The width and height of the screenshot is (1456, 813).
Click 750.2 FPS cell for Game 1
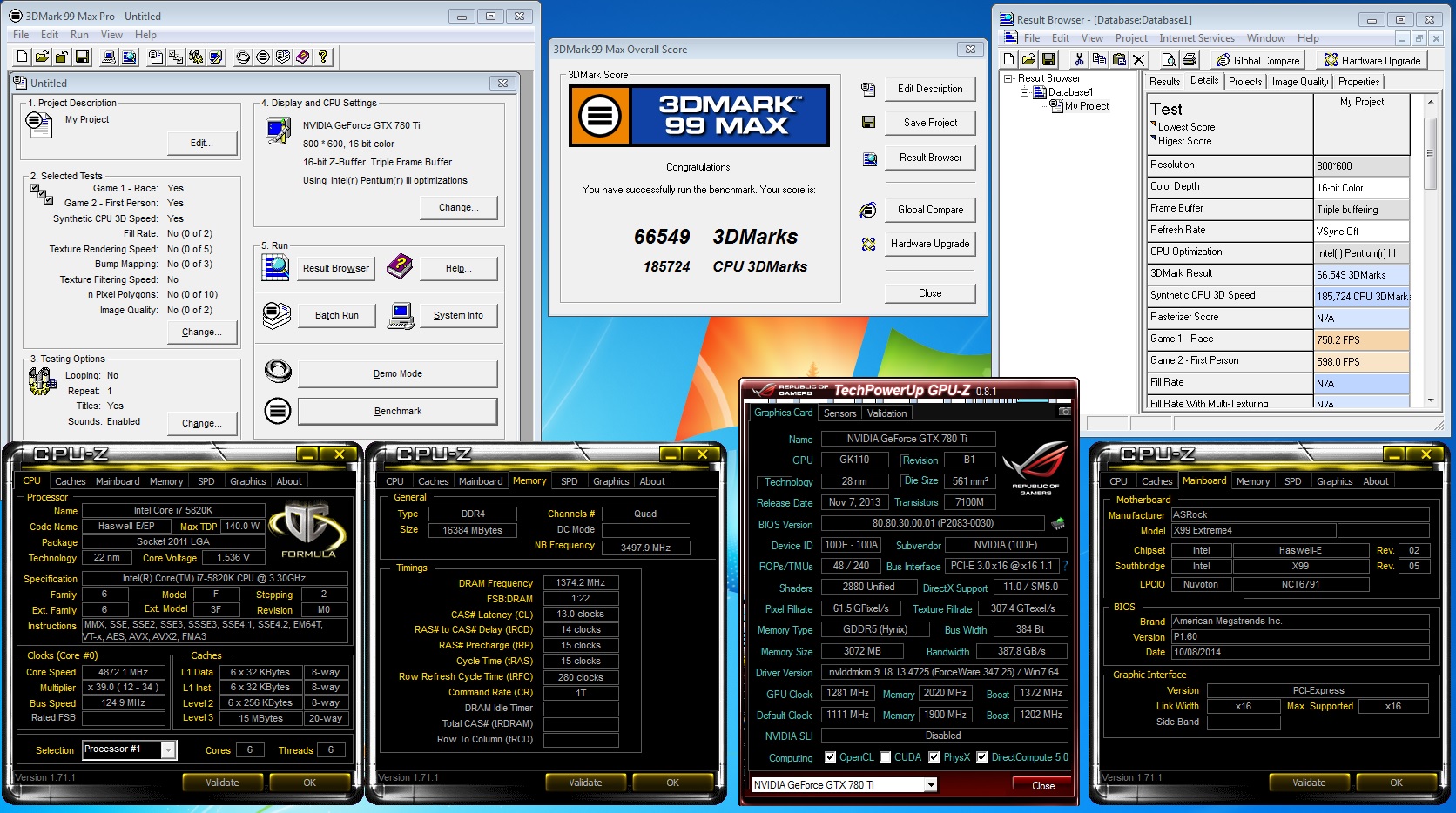[x=1362, y=340]
